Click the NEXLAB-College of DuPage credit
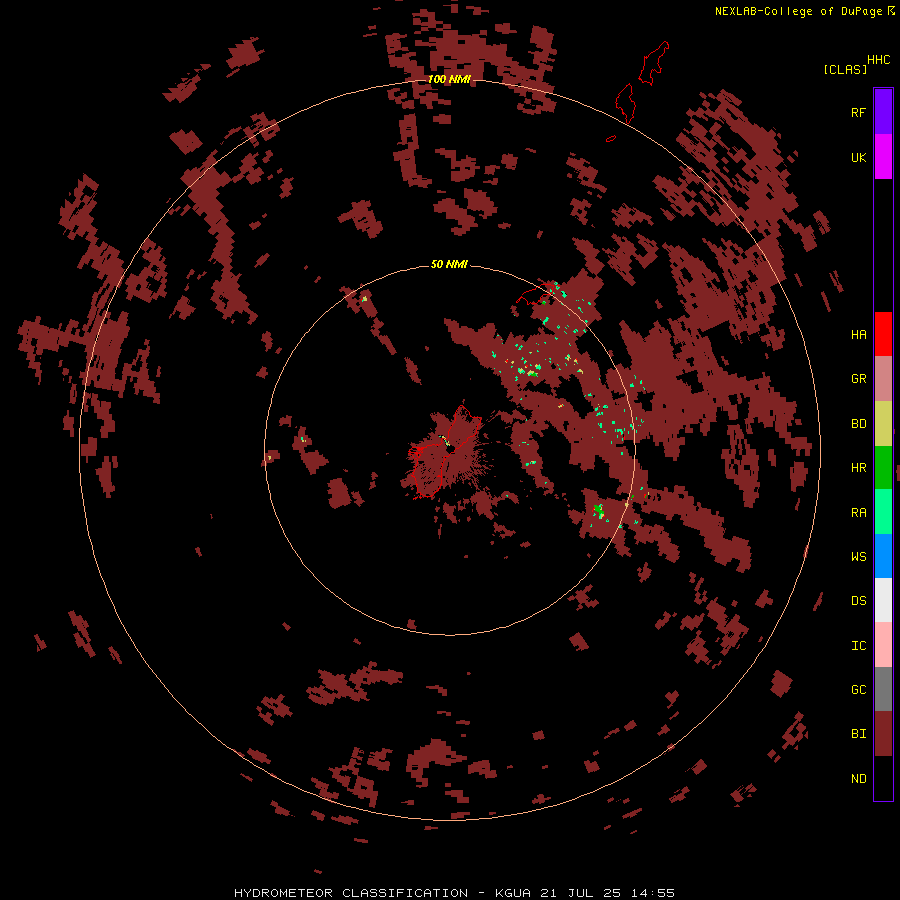This screenshot has width=900, height=900. click(x=798, y=11)
